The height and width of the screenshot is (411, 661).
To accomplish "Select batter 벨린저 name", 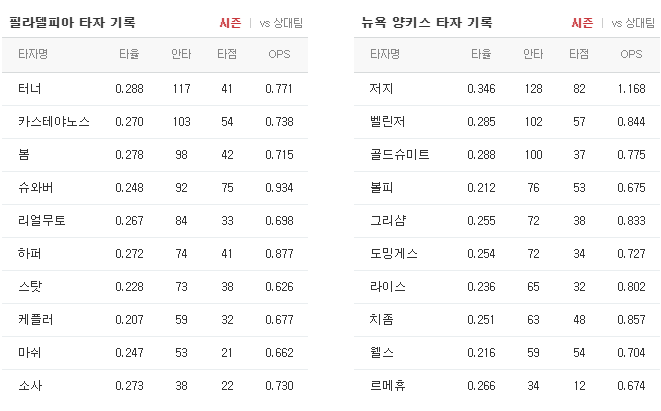I will pos(387,121).
